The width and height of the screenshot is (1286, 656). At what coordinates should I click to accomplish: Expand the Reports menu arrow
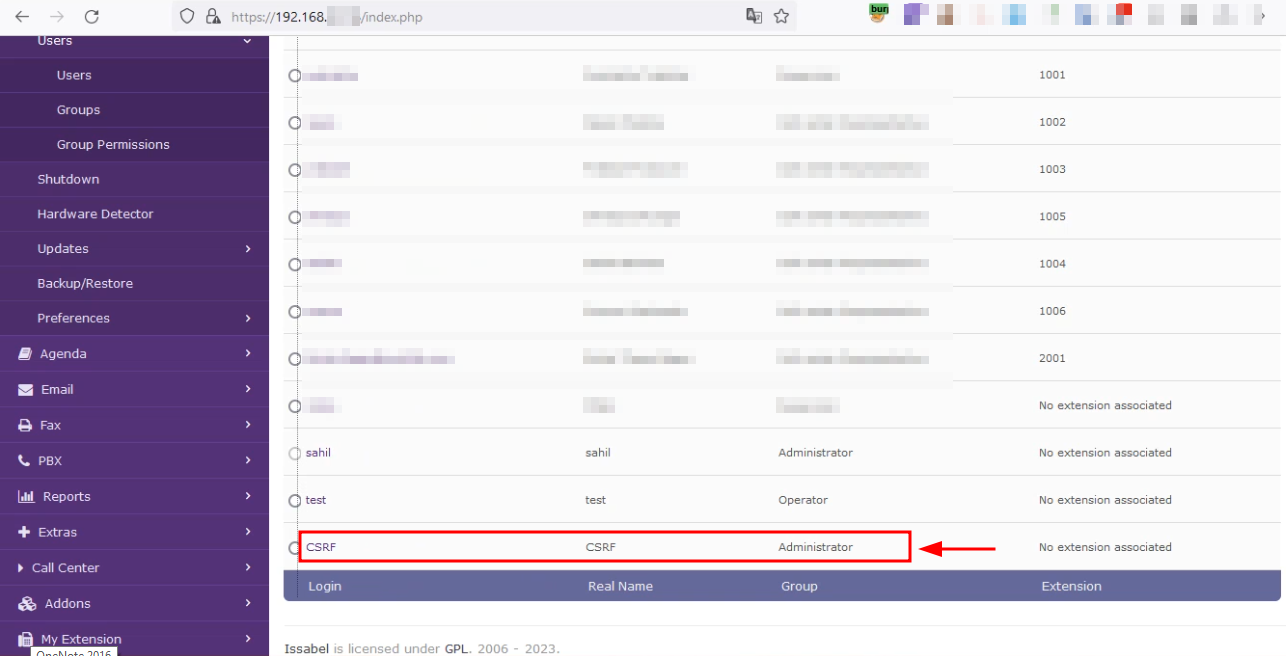pos(248,497)
